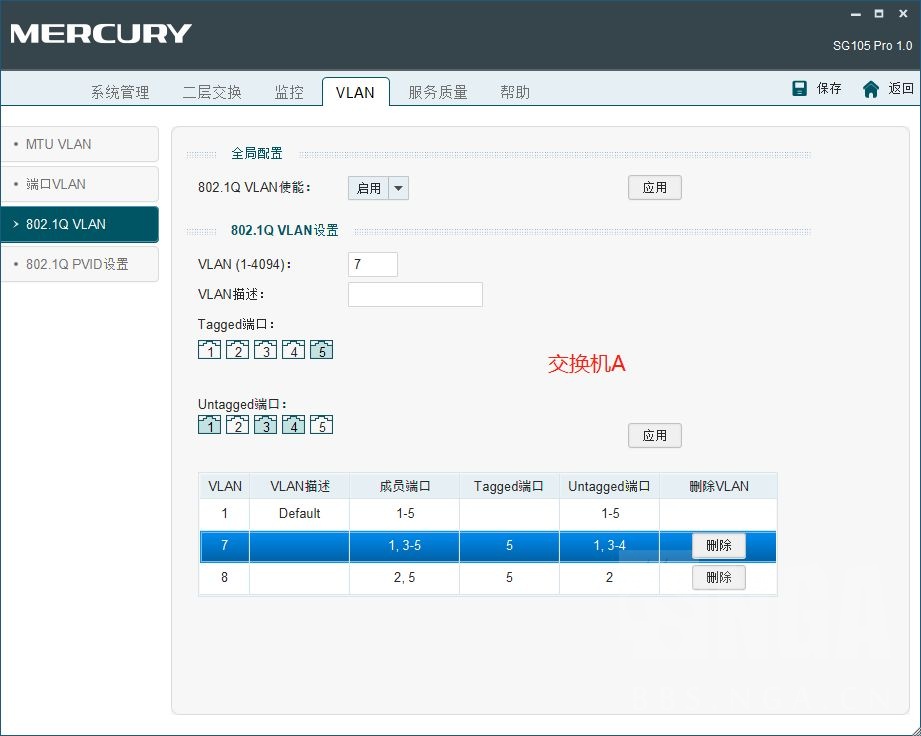Toggle Untagged port 1 selector

(209, 425)
